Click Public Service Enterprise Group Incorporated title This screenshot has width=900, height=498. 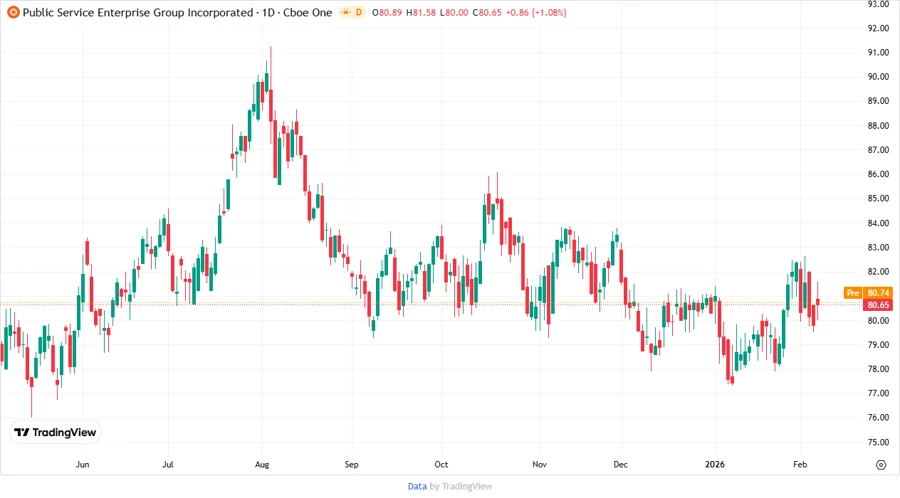click(x=138, y=13)
